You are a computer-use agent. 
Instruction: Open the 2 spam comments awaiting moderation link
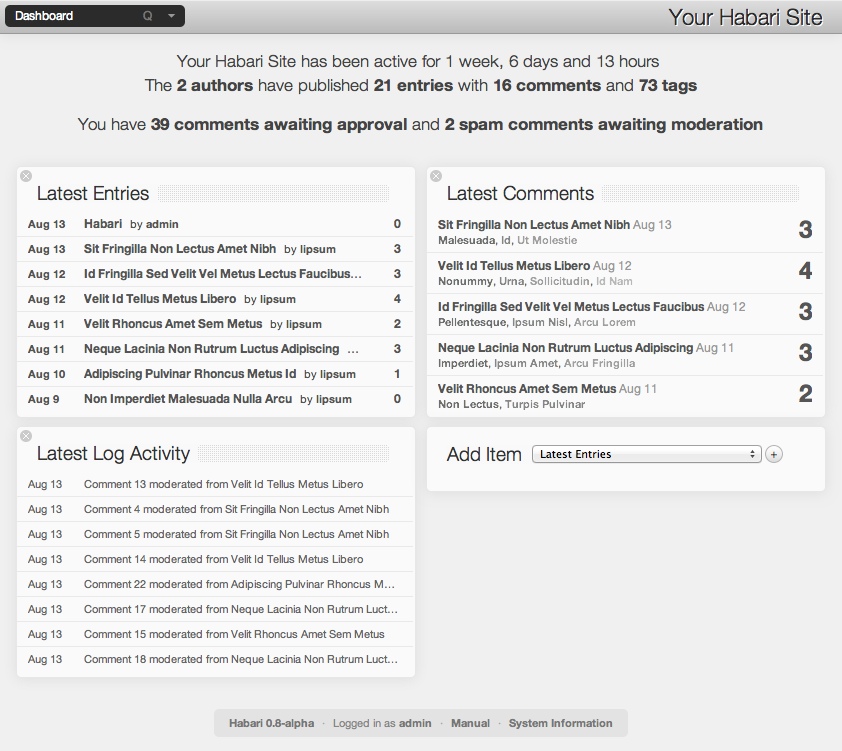(x=602, y=125)
